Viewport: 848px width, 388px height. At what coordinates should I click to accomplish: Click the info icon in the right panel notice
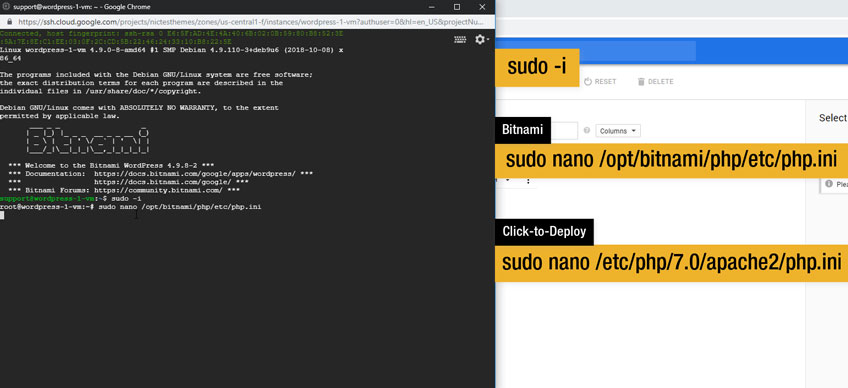829,184
